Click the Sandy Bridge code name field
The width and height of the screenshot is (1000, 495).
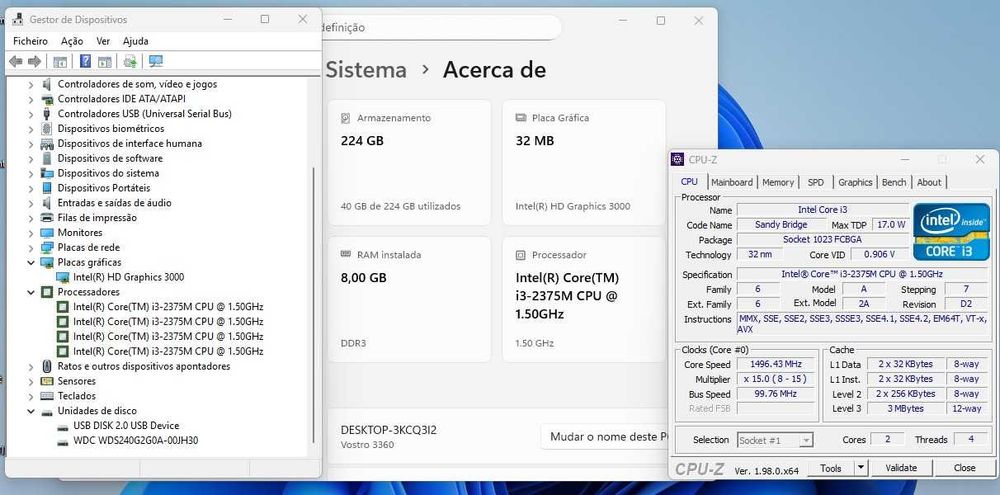[x=781, y=225]
